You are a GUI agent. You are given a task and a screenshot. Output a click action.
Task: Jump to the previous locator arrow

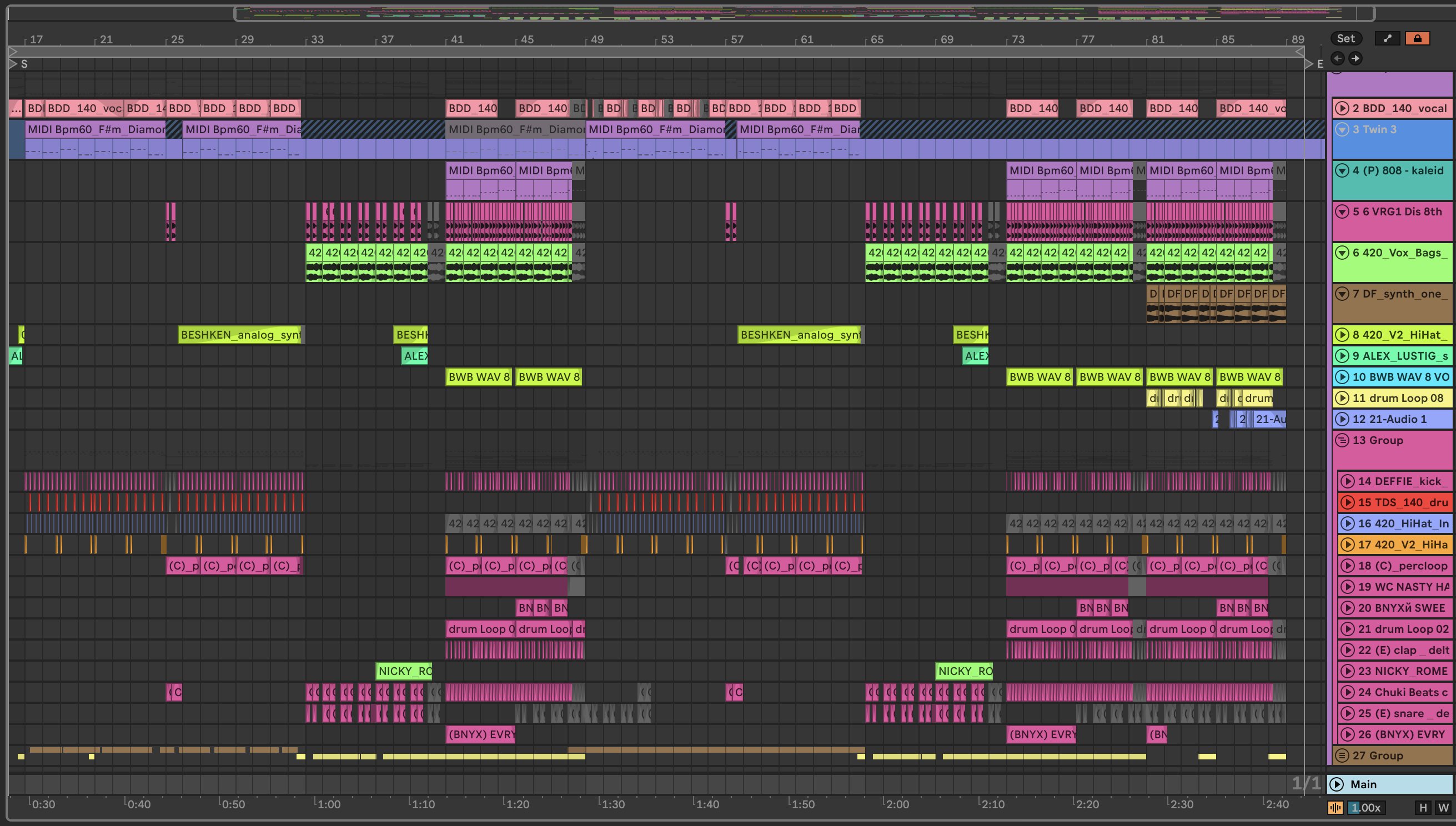tap(1337, 58)
